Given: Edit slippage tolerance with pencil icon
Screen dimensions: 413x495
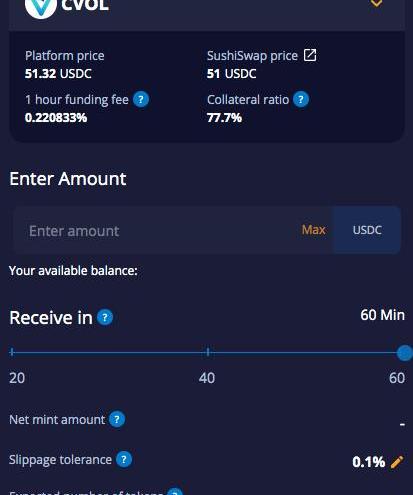Looking at the screenshot, I should pos(397,462).
